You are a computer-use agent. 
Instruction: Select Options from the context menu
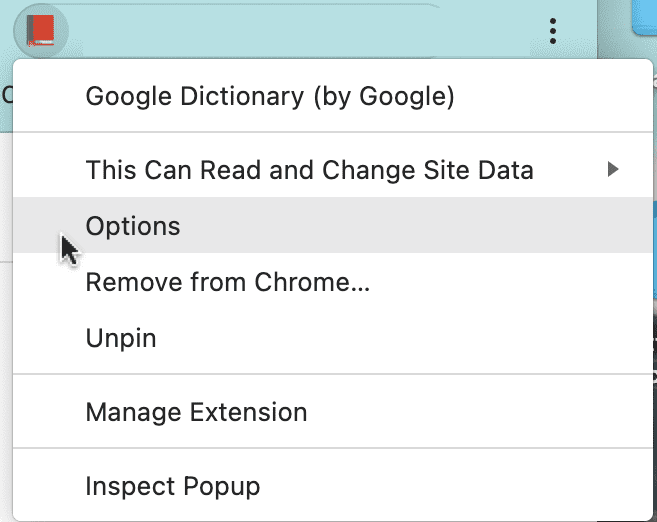[x=133, y=226]
